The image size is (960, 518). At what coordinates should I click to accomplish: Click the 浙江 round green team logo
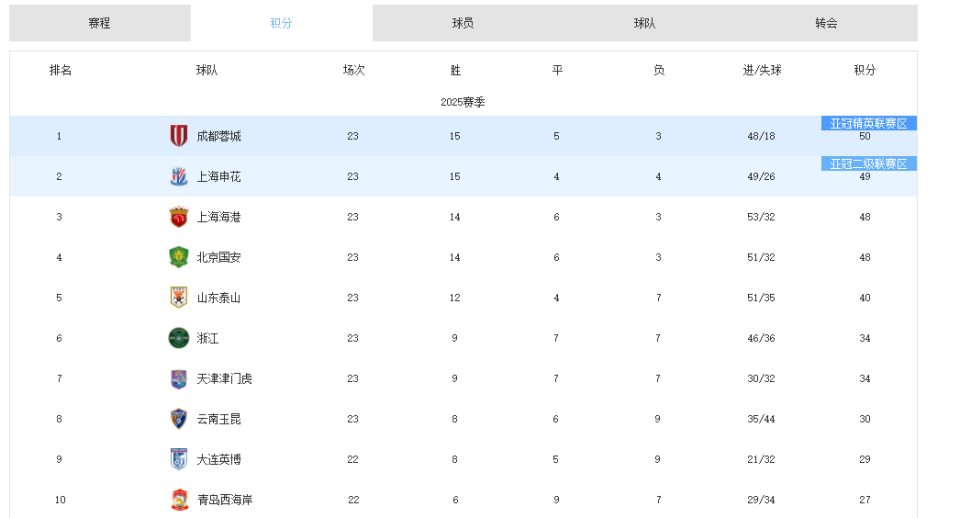click(x=178, y=338)
